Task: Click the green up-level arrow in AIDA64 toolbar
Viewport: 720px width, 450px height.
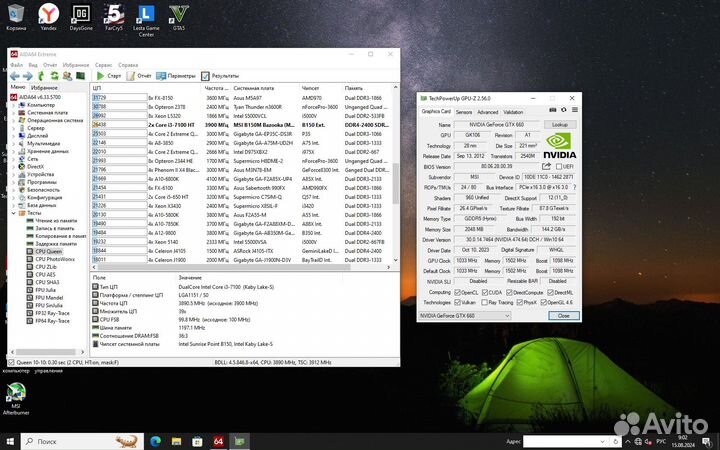Action: point(41,76)
